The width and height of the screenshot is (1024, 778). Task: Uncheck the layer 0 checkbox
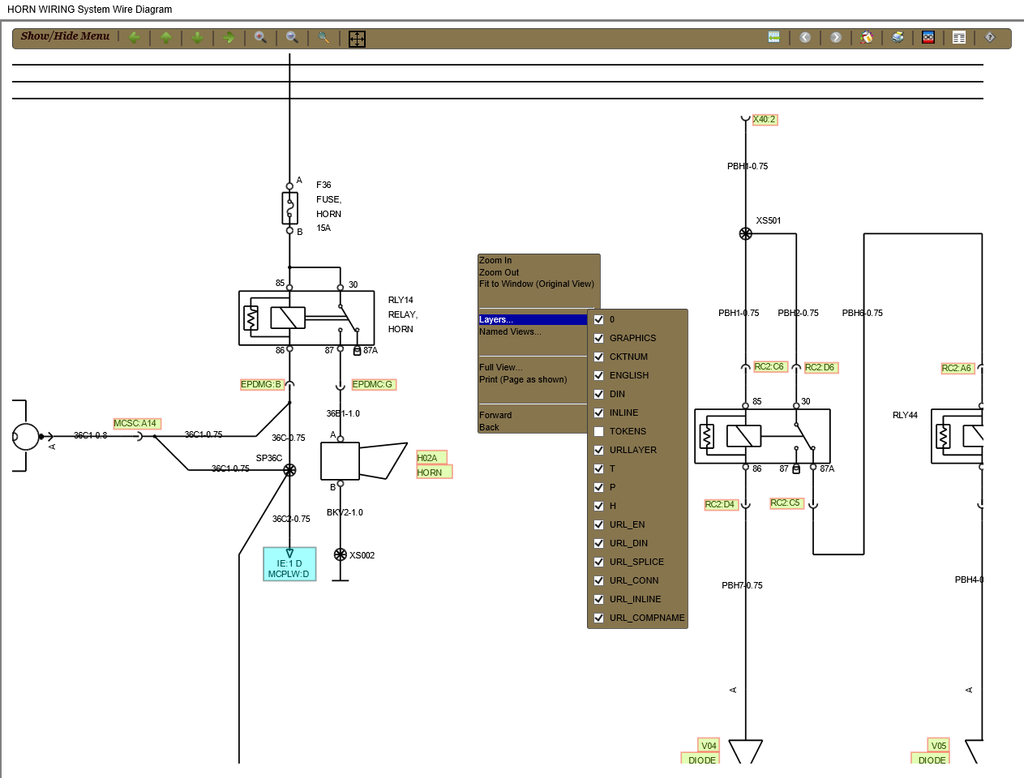(x=598, y=319)
